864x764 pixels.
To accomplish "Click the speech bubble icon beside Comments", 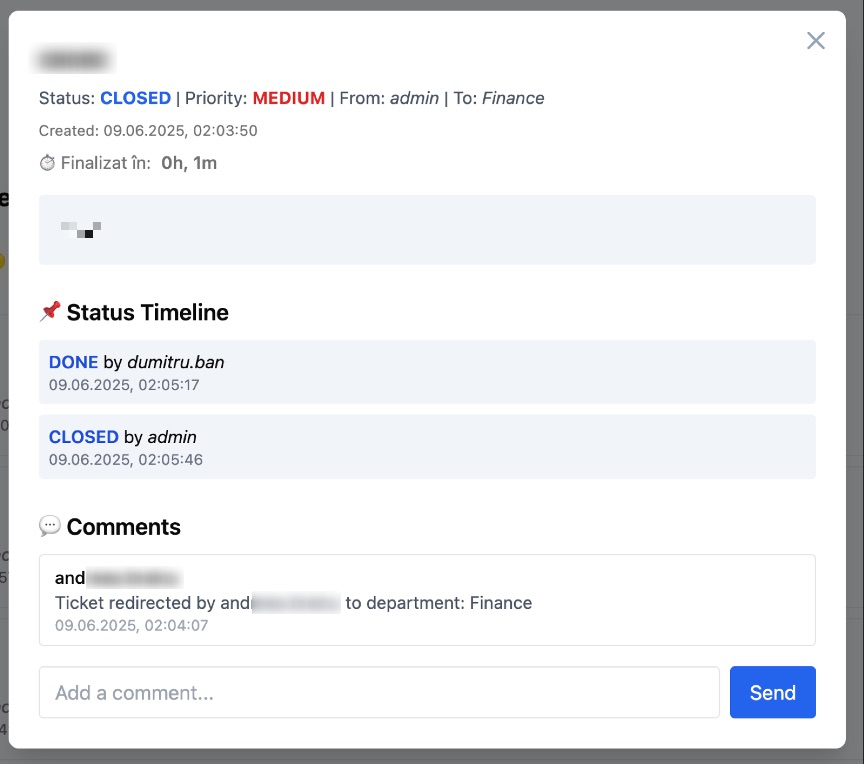I will [48, 527].
